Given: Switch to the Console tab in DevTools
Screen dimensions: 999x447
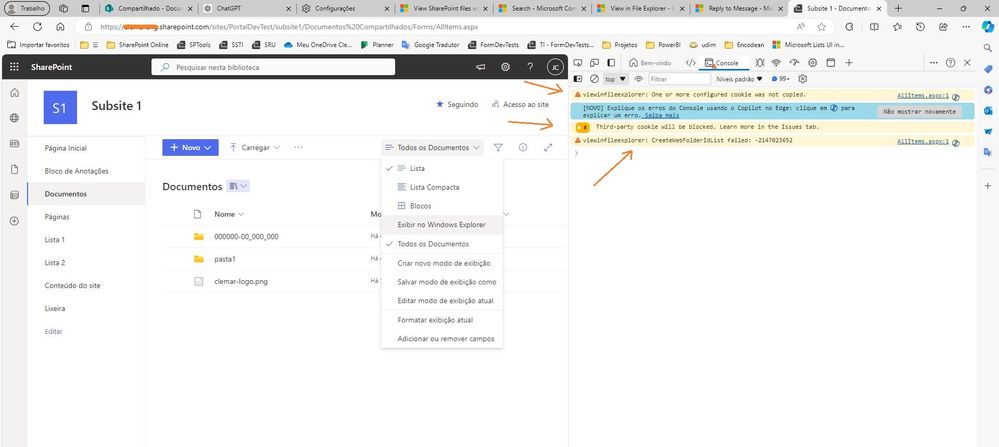Looking at the screenshot, I should tap(722, 62).
